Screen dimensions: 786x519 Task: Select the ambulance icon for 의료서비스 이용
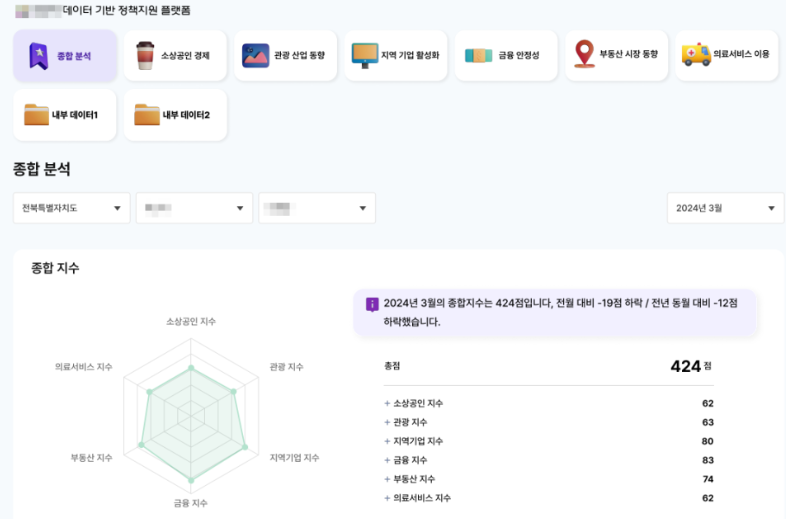[x=696, y=55]
